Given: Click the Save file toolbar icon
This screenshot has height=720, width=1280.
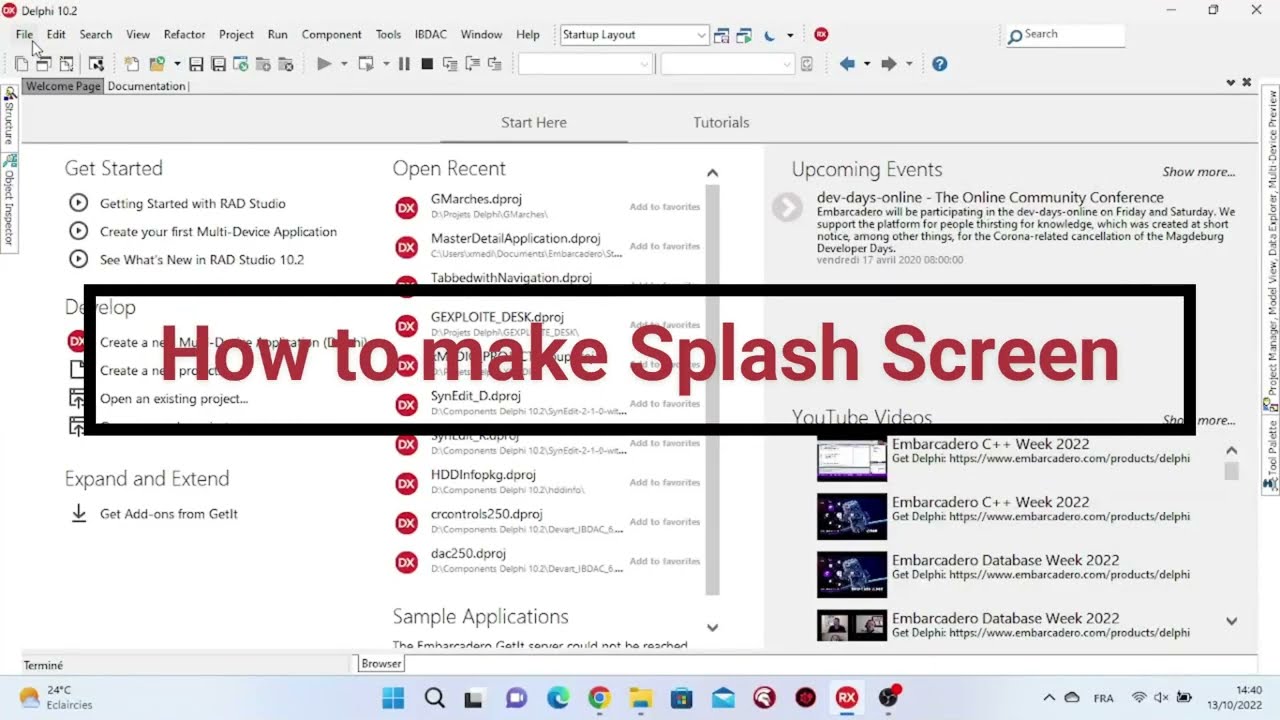Looking at the screenshot, I should (x=196, y=64).
